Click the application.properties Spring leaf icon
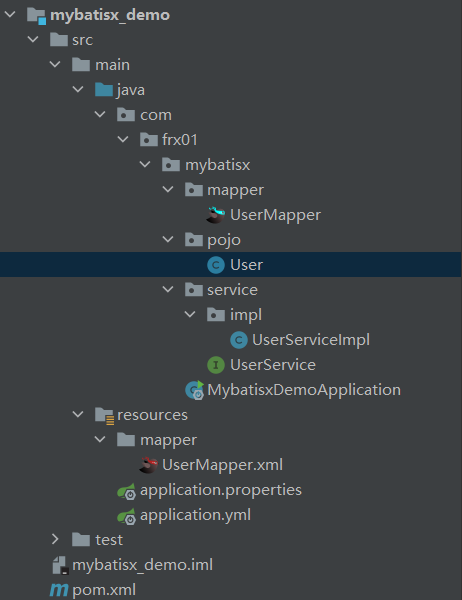 point(126,490)
